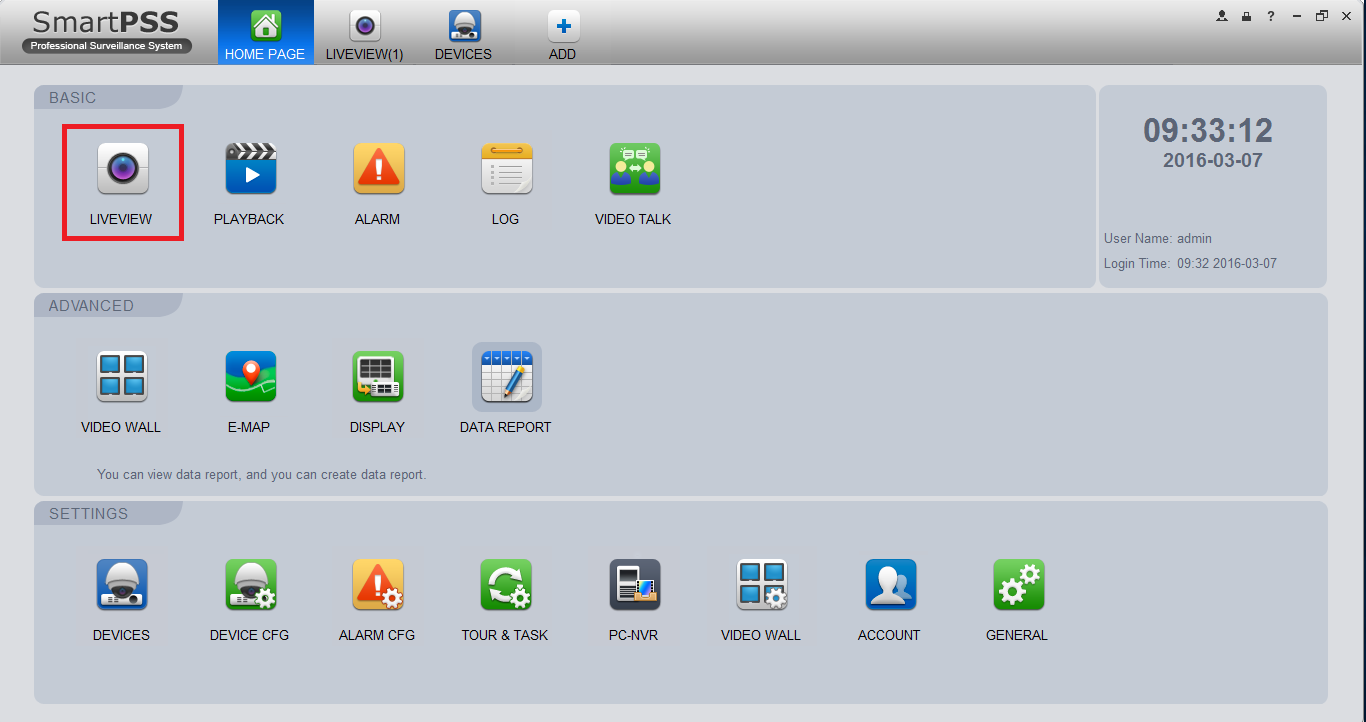Switch to the HOME PAGE tab
The image size is (1366, 722).
265,33
